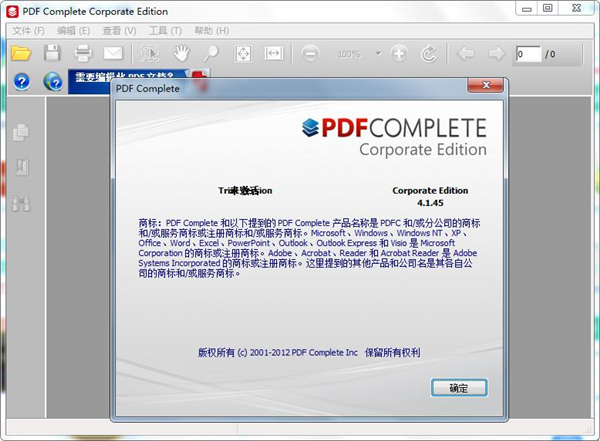
Task: Fit page to window icon
Action: point(243,54)
